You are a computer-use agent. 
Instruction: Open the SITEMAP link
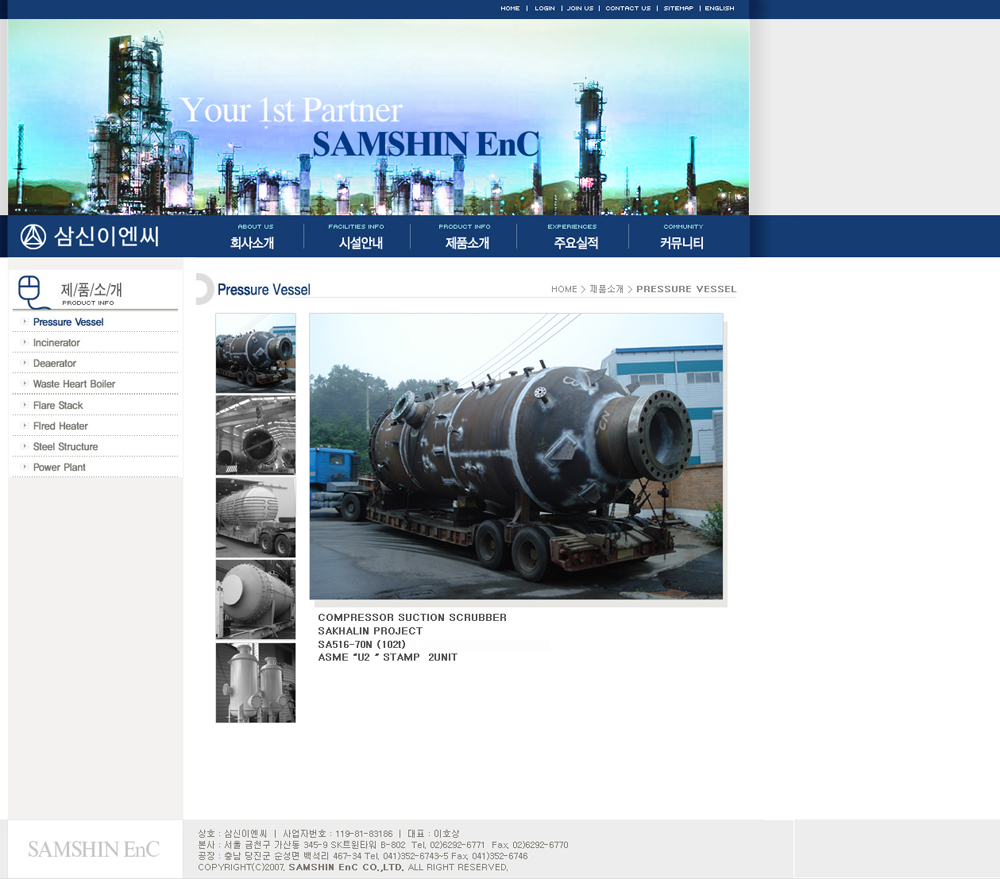pyautogui.click(x=678, y=8)
